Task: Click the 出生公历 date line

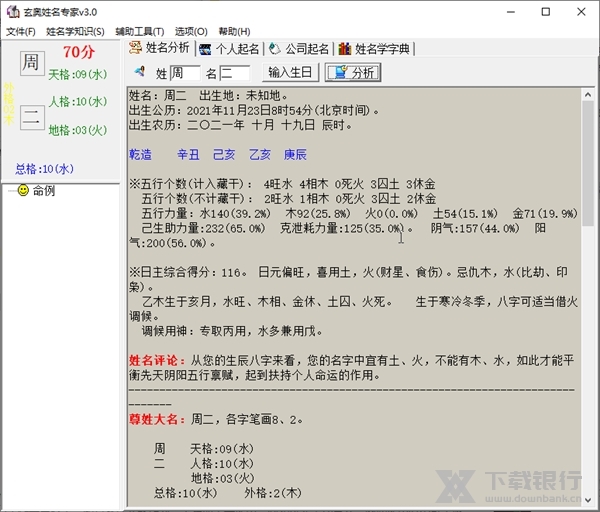Action: coord(254,111)
